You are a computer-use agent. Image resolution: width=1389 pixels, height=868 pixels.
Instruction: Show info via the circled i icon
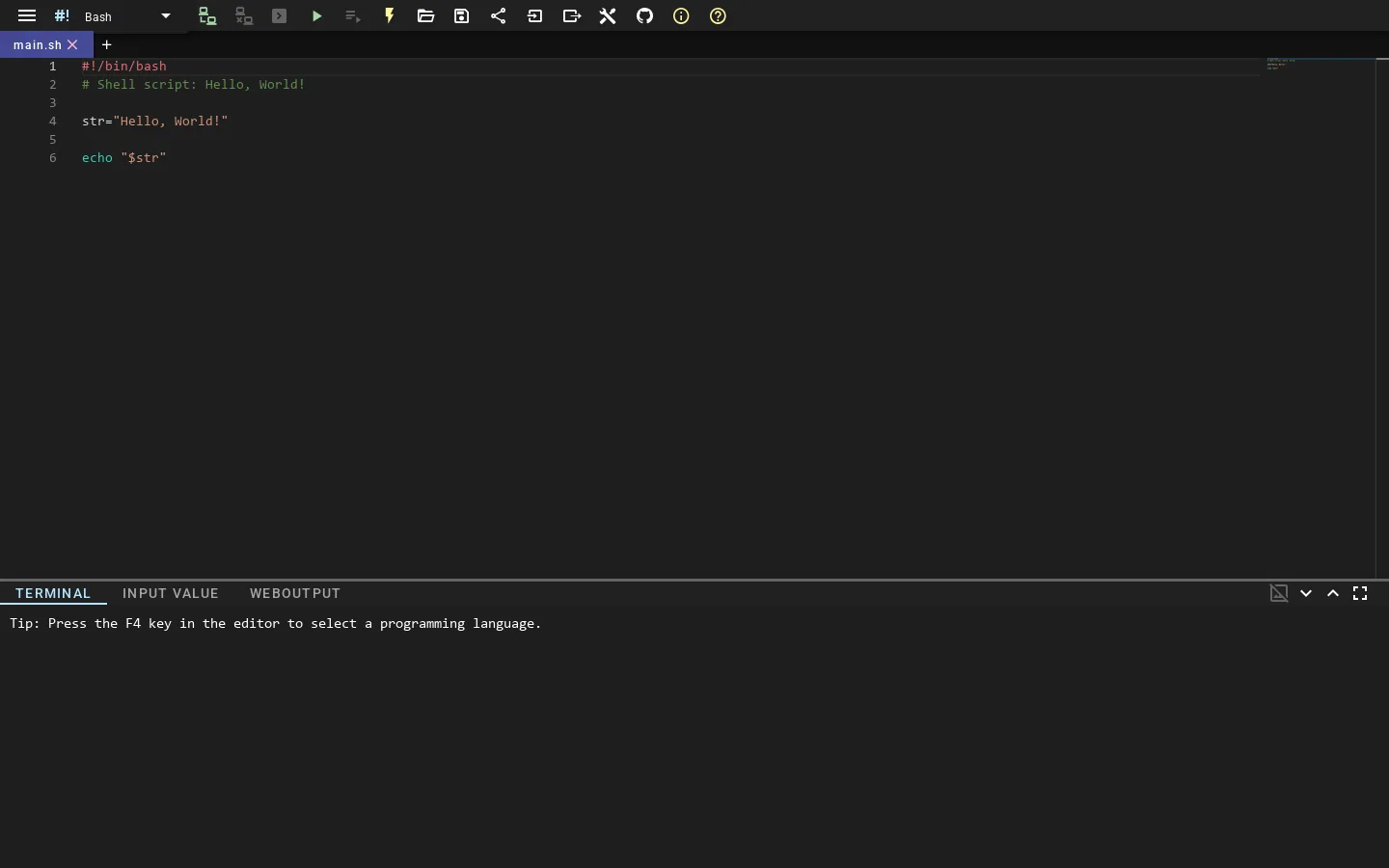click(682, 16)
